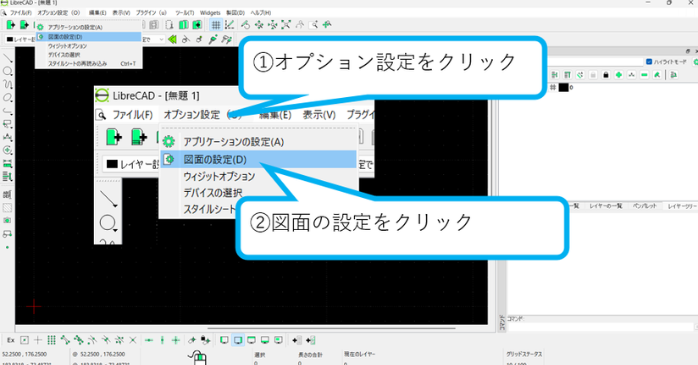Toggle the # mark of layer 0
698x365 pixels.
coord(553,87)
